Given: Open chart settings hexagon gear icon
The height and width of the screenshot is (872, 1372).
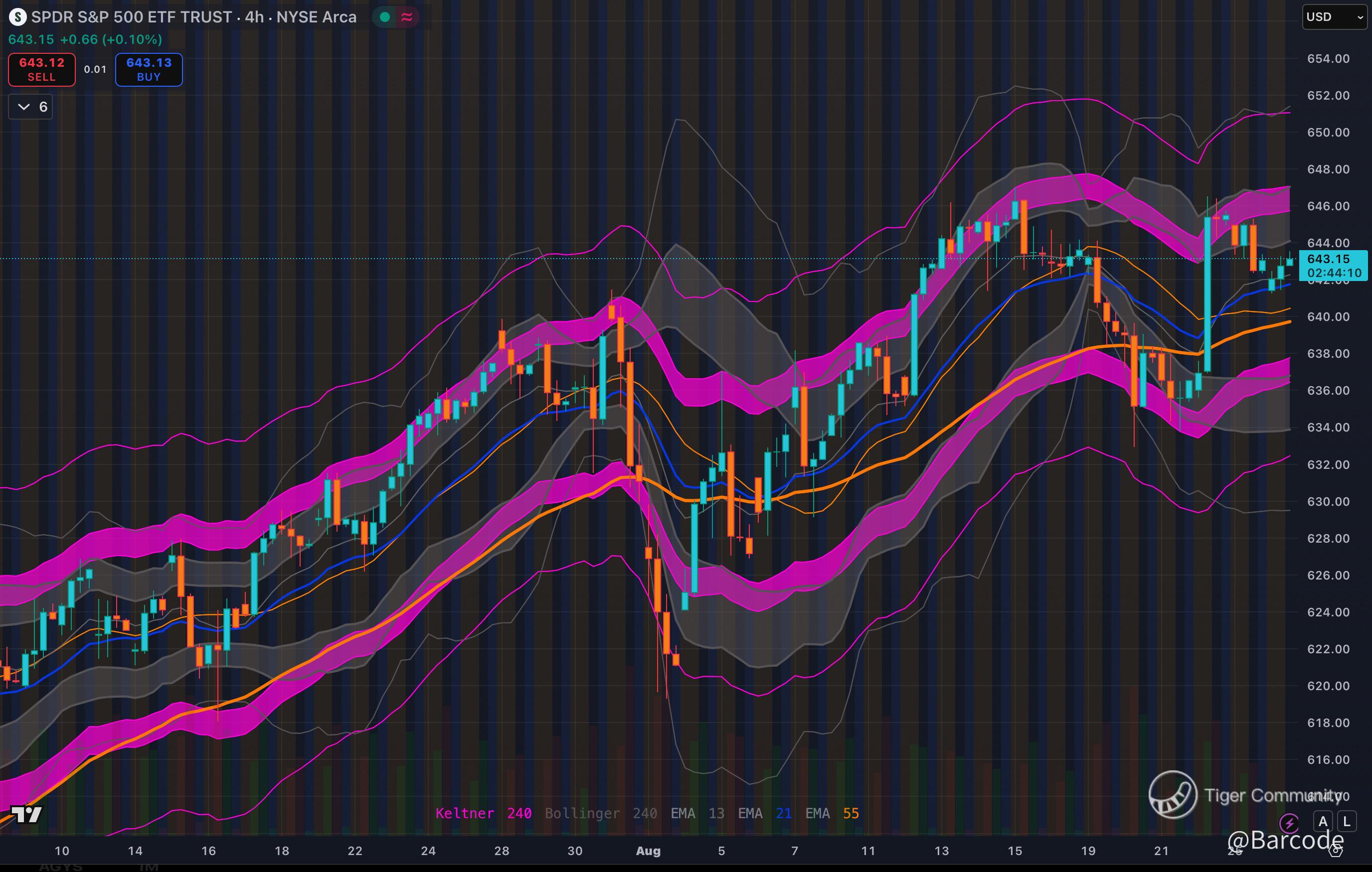Looking at the screenshot, I should (1336, 851).
